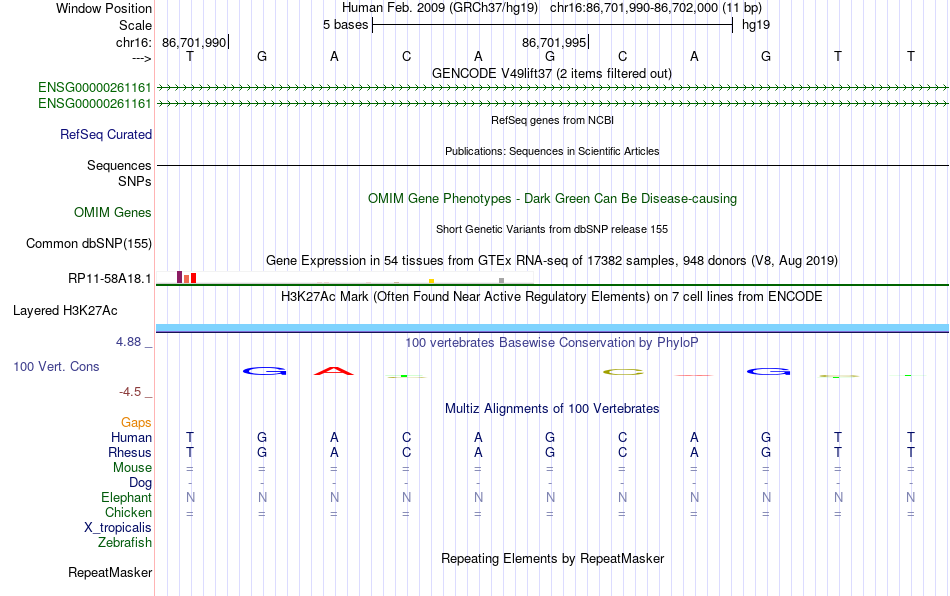Click the red A PhyloP logo letter
The width and height of the screenshot is (950, 596).
pyautogui.click(x=334, y=371)
